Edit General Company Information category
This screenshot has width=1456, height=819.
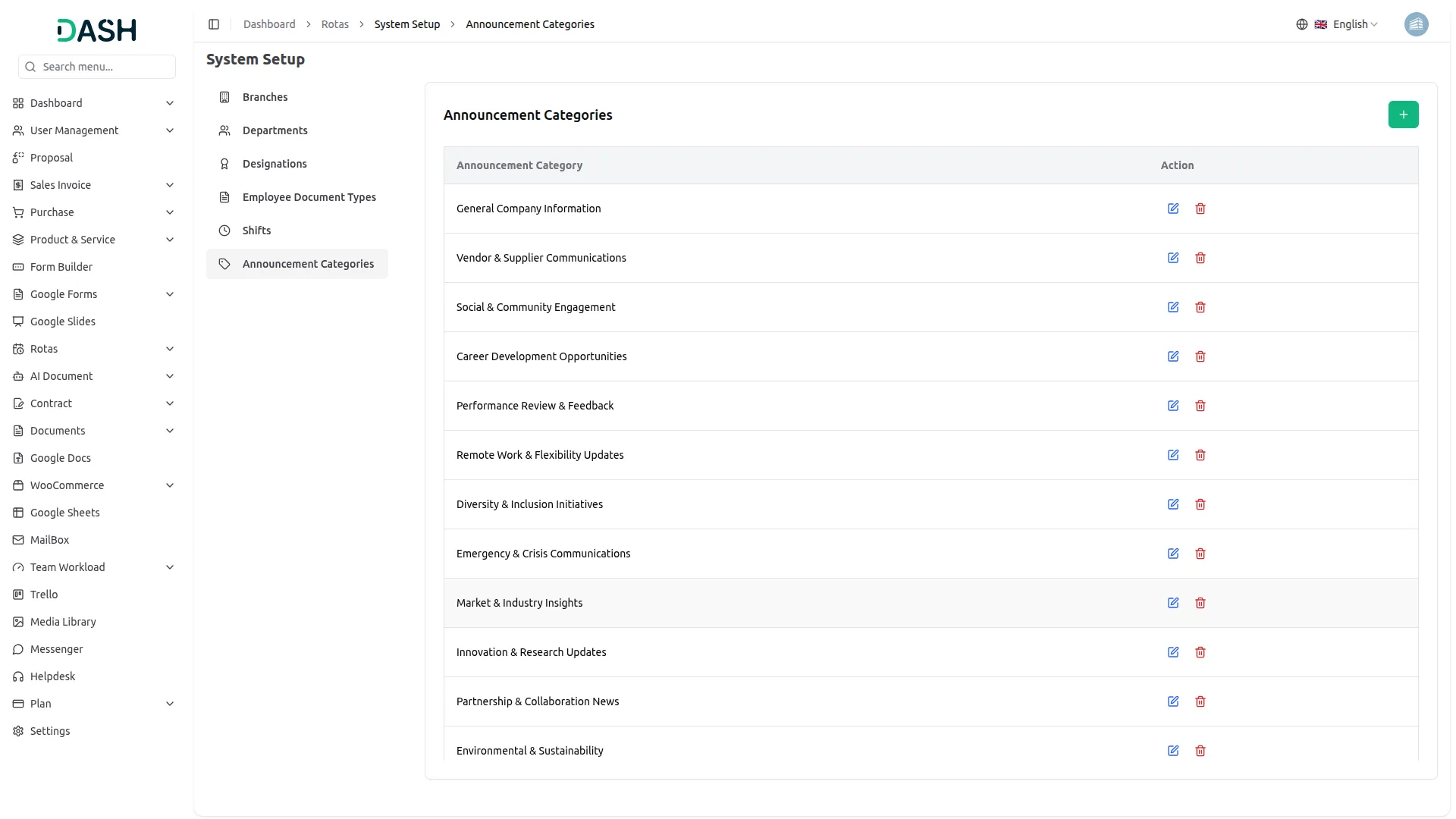1173,209
